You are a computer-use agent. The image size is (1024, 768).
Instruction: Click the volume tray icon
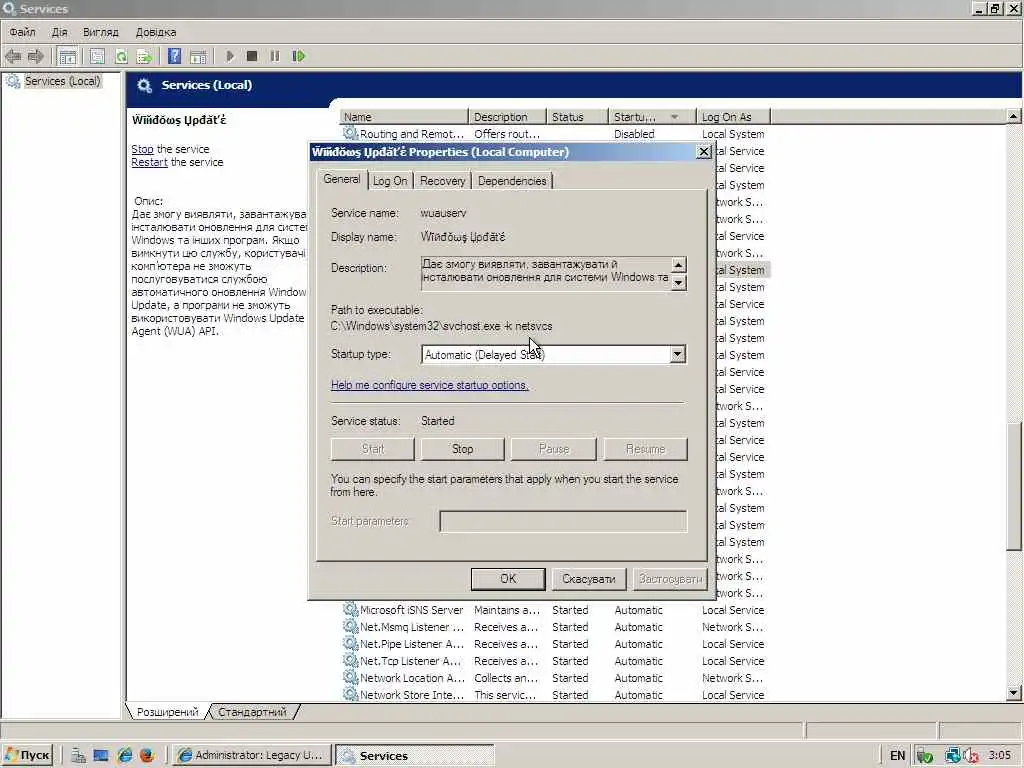pos(971,756)
